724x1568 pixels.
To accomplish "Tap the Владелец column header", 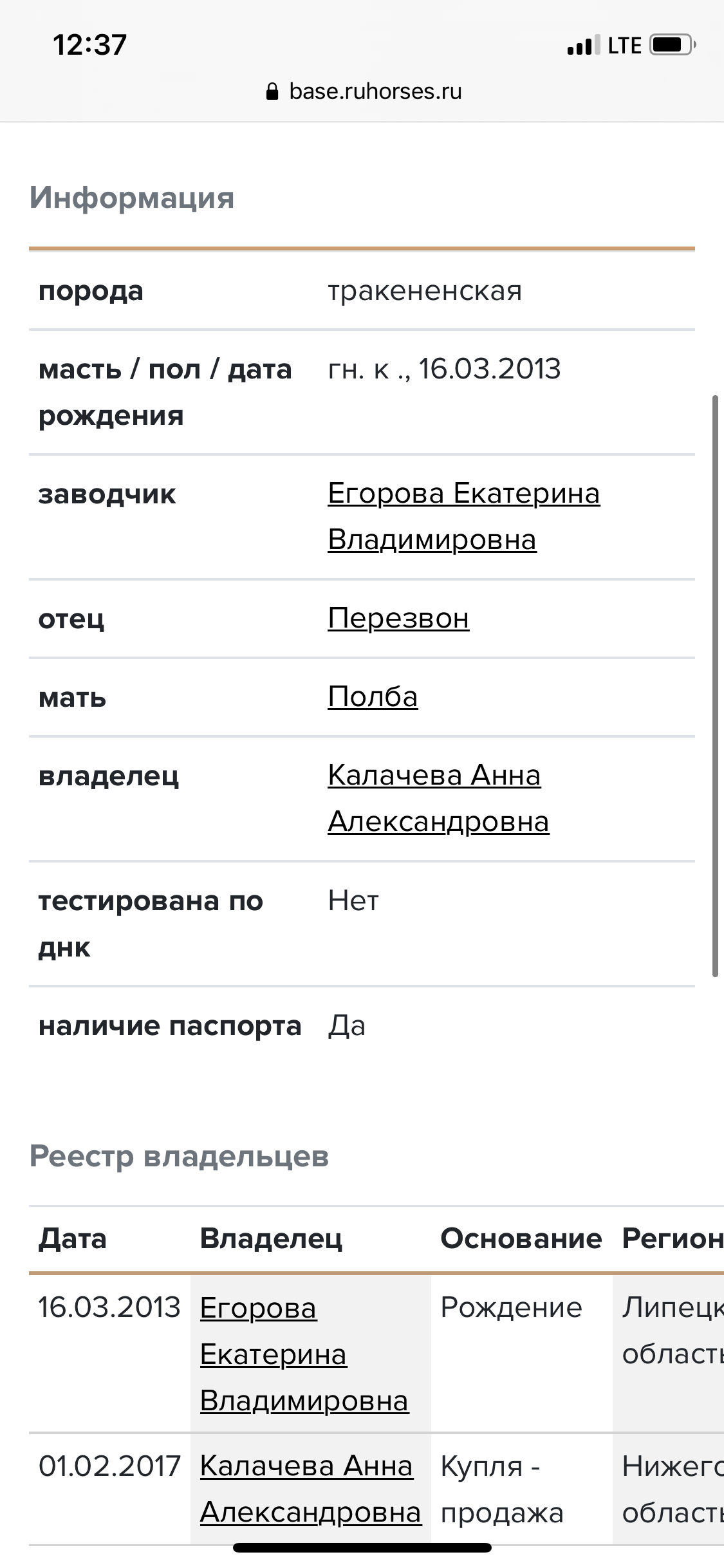I will [x=271, y=1238].
